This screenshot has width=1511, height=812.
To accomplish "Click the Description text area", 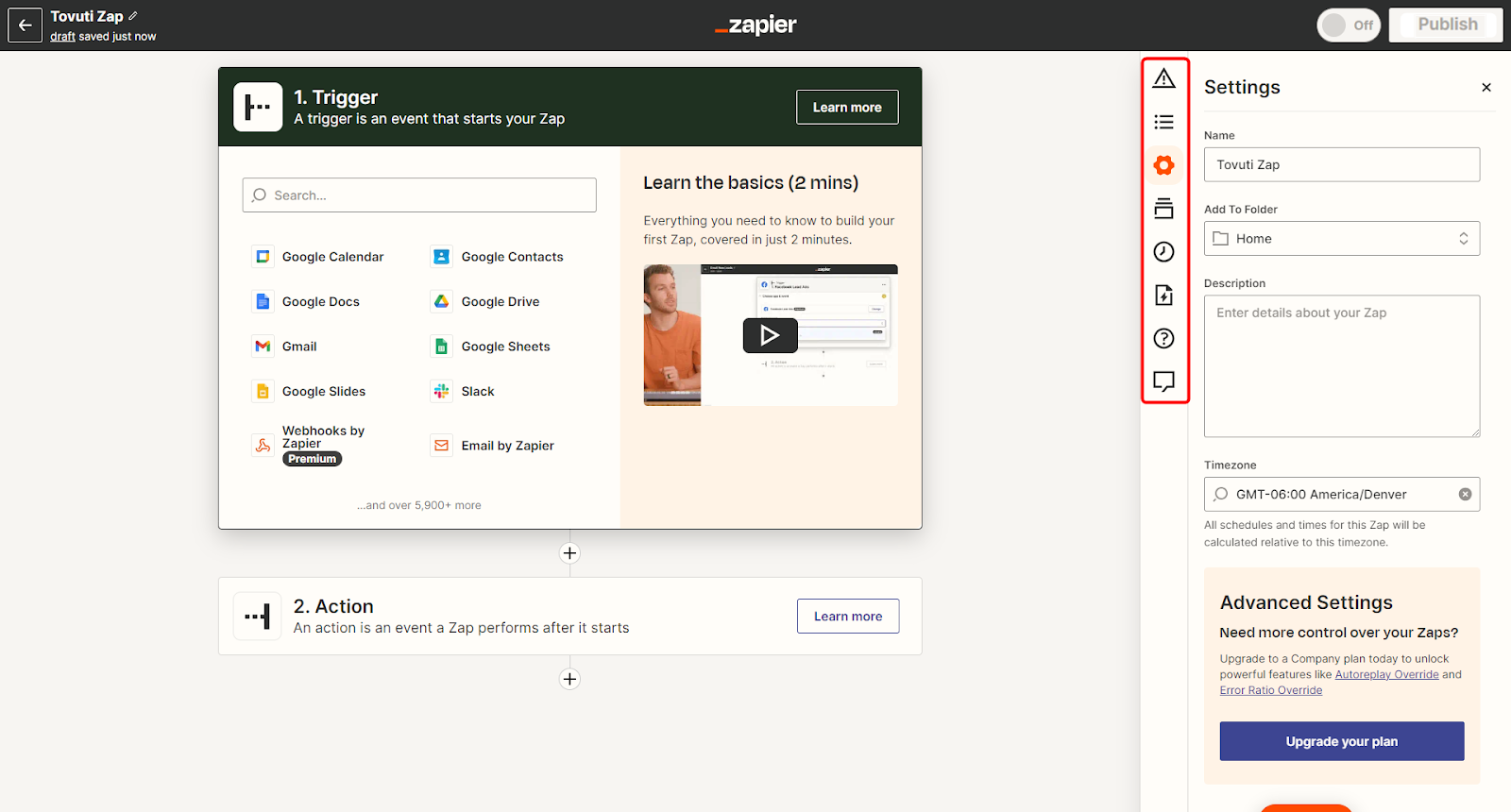I will click(1342, 366).
